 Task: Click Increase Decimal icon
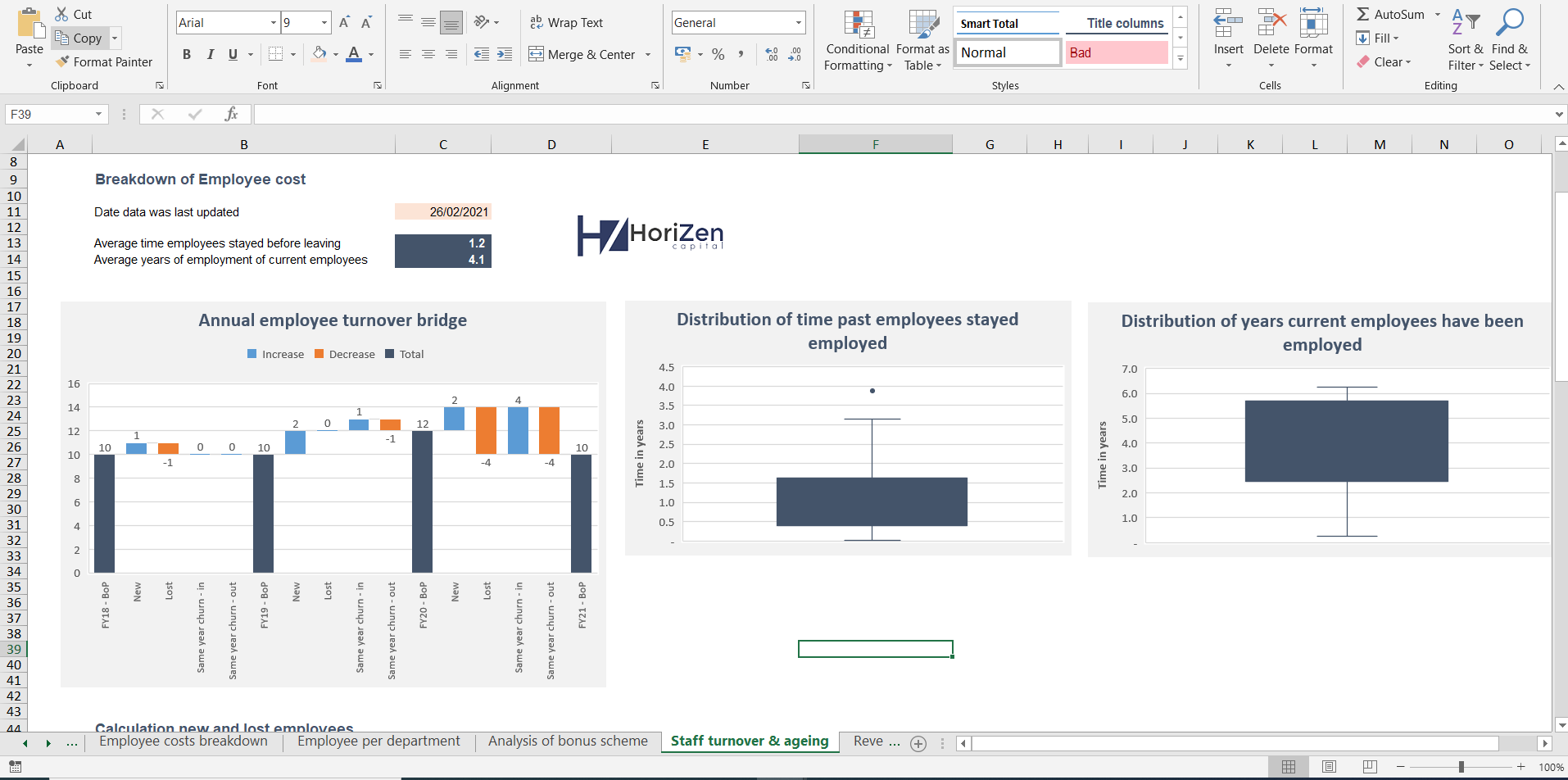(772, 54)
